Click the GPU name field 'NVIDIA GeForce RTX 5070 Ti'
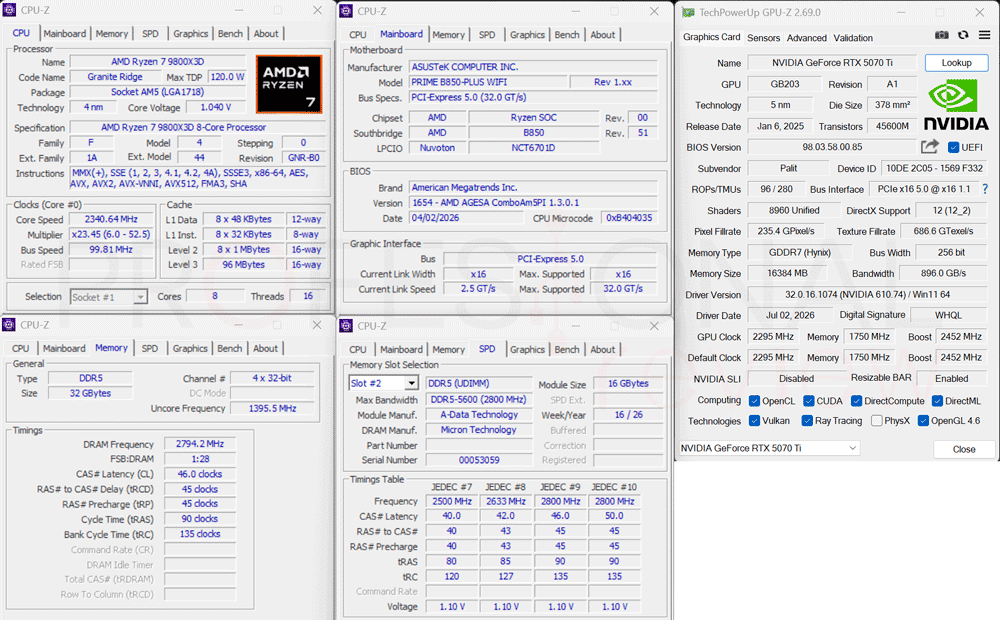The width and height of the screenshot is (1000, 620). [x=832, y=63]
